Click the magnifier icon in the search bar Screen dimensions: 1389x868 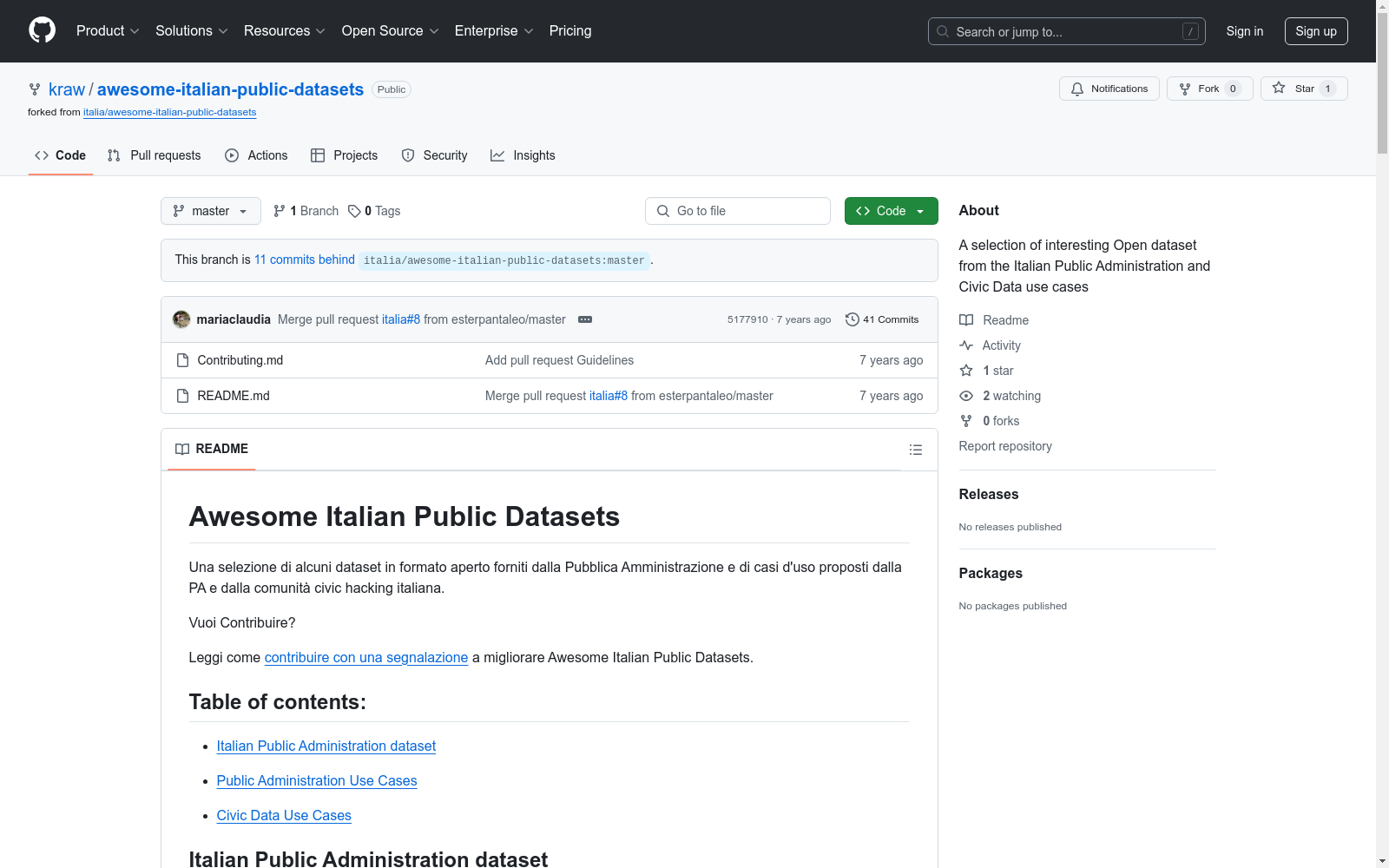coord(943,31)
